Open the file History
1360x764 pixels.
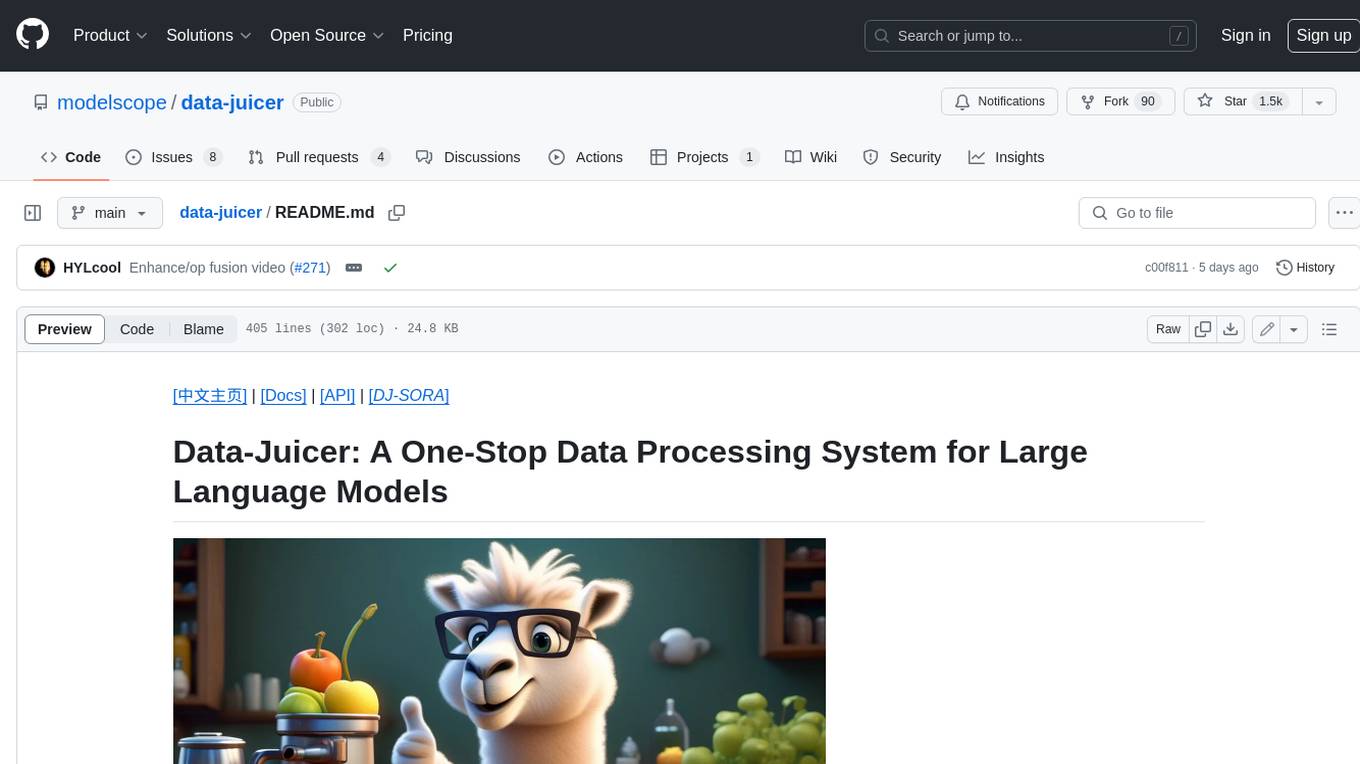click(1305, 267)
